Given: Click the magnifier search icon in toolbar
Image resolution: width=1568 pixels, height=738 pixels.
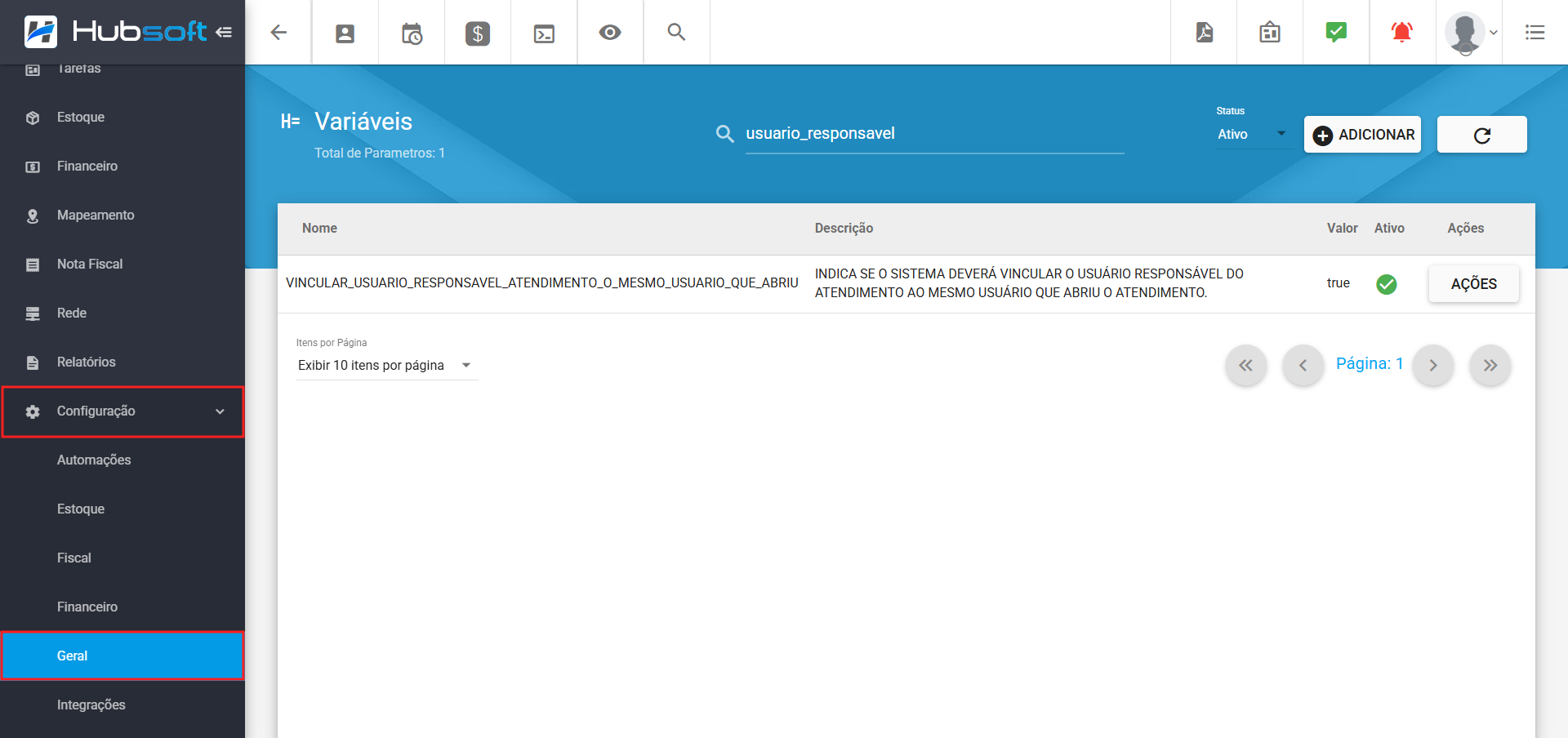Looking at the screenshot, I should (x=676, y=33).
